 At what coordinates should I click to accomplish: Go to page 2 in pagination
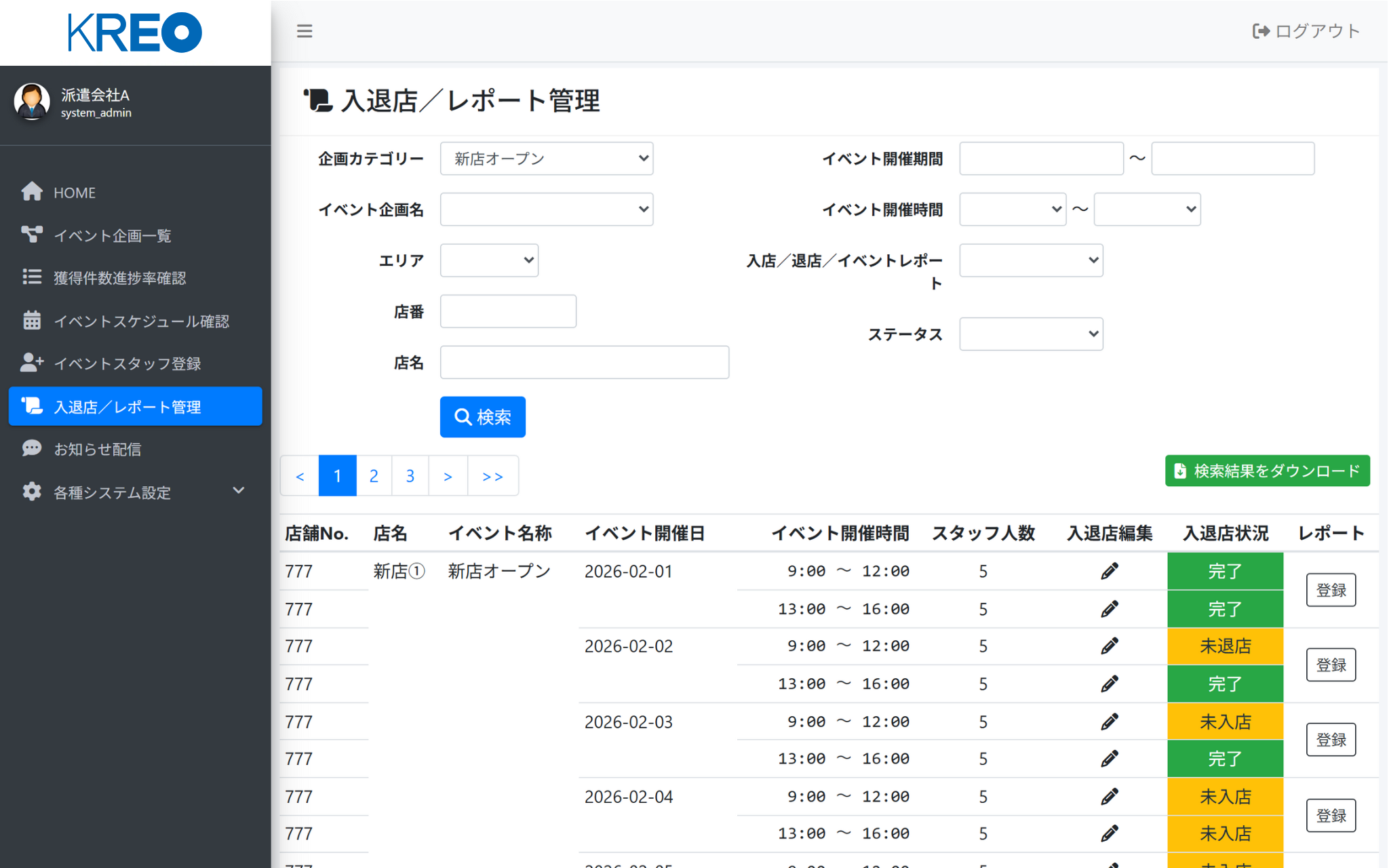point(374,476)
